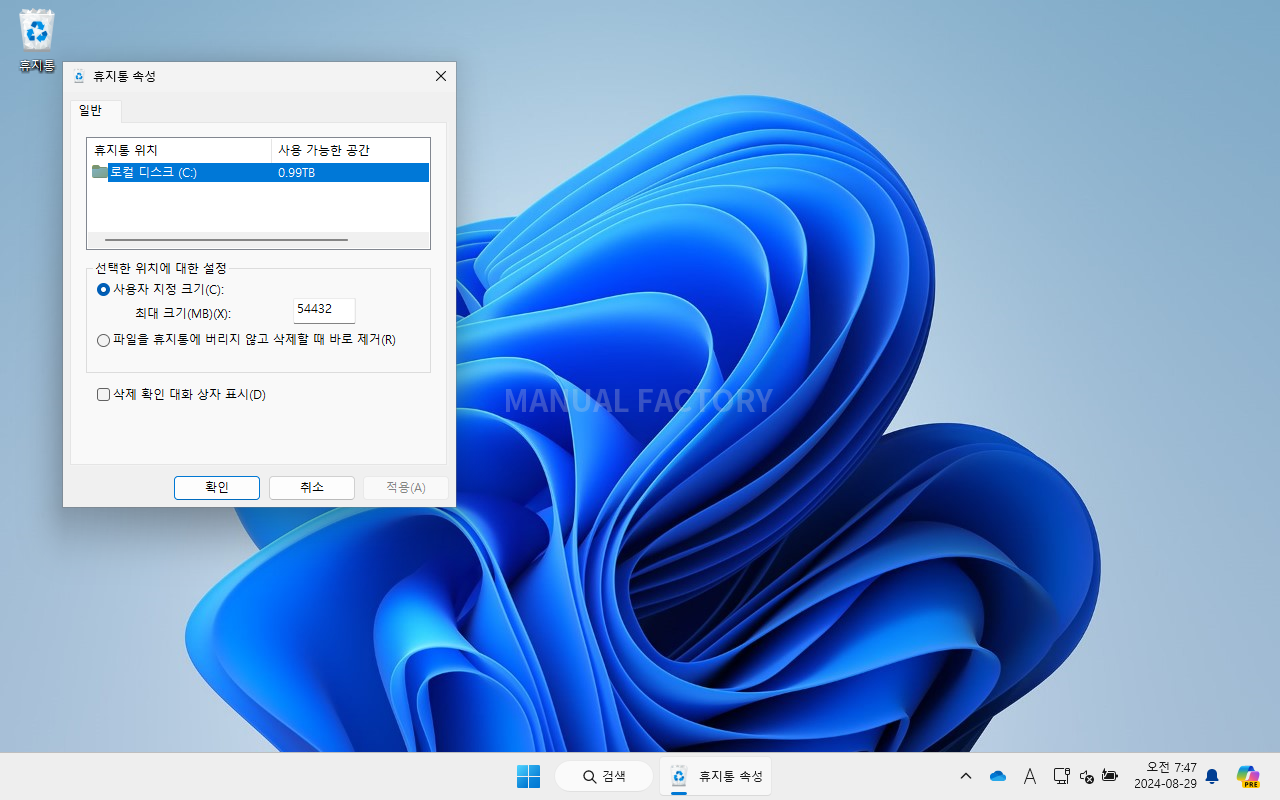Confirm with the 확인 button
Viewport: 1280px width, 800px height.
click(x=217, y=487)
